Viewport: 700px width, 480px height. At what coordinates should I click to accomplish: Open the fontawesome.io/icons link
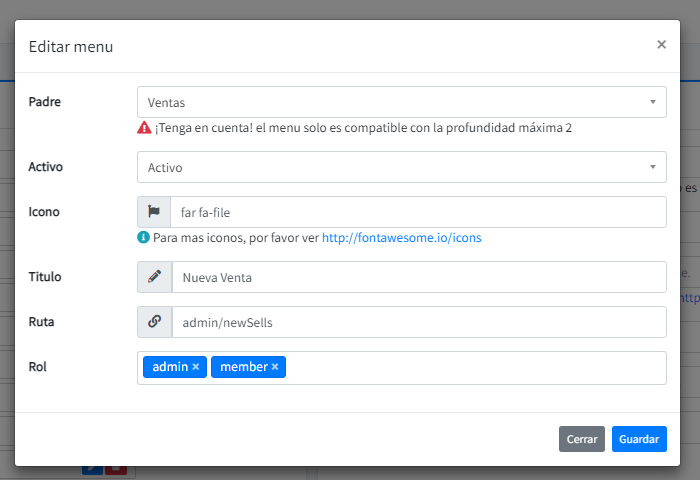point(401,239)
